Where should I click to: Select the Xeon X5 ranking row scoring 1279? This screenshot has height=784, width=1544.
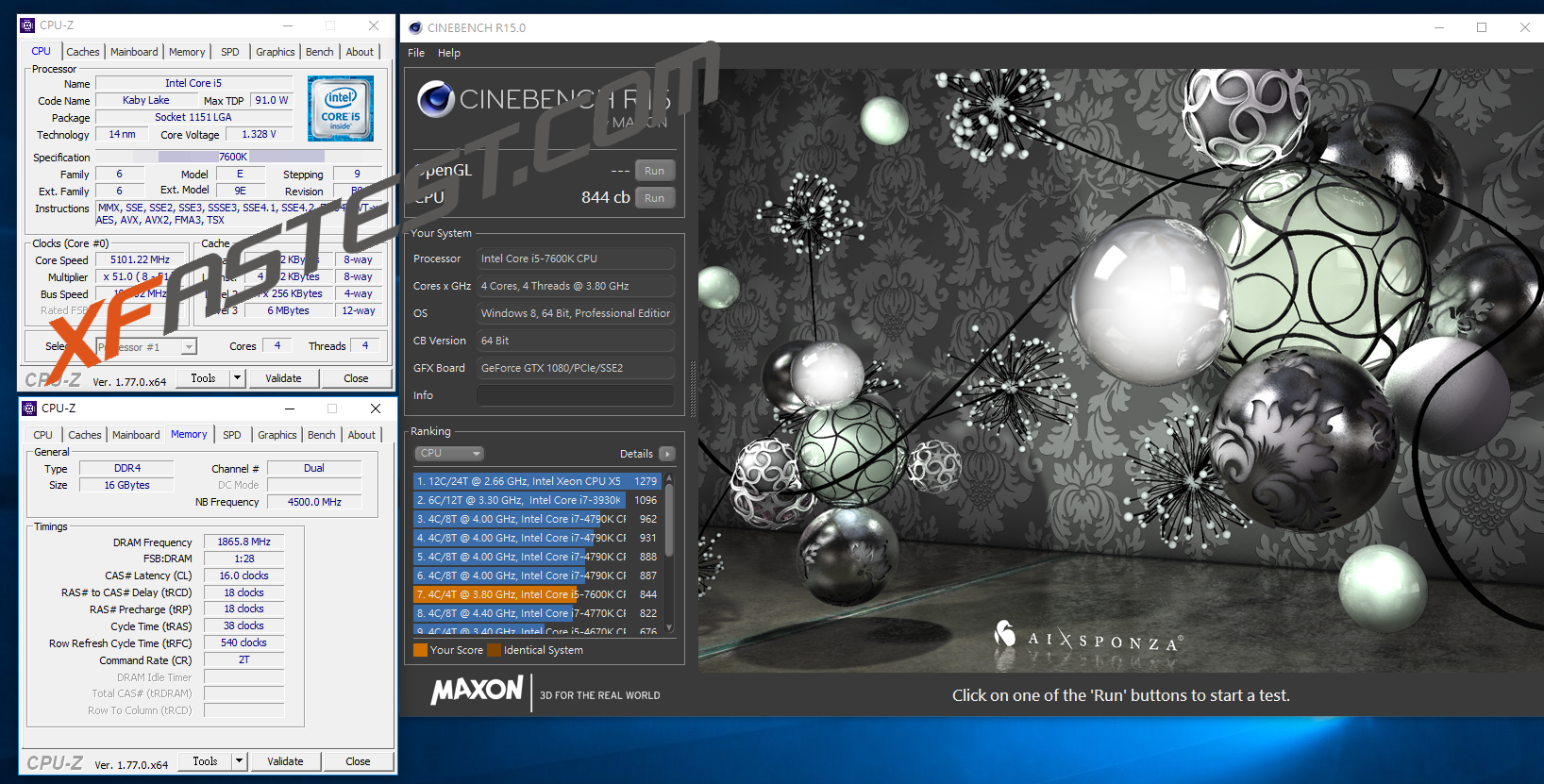click(536, 481)
